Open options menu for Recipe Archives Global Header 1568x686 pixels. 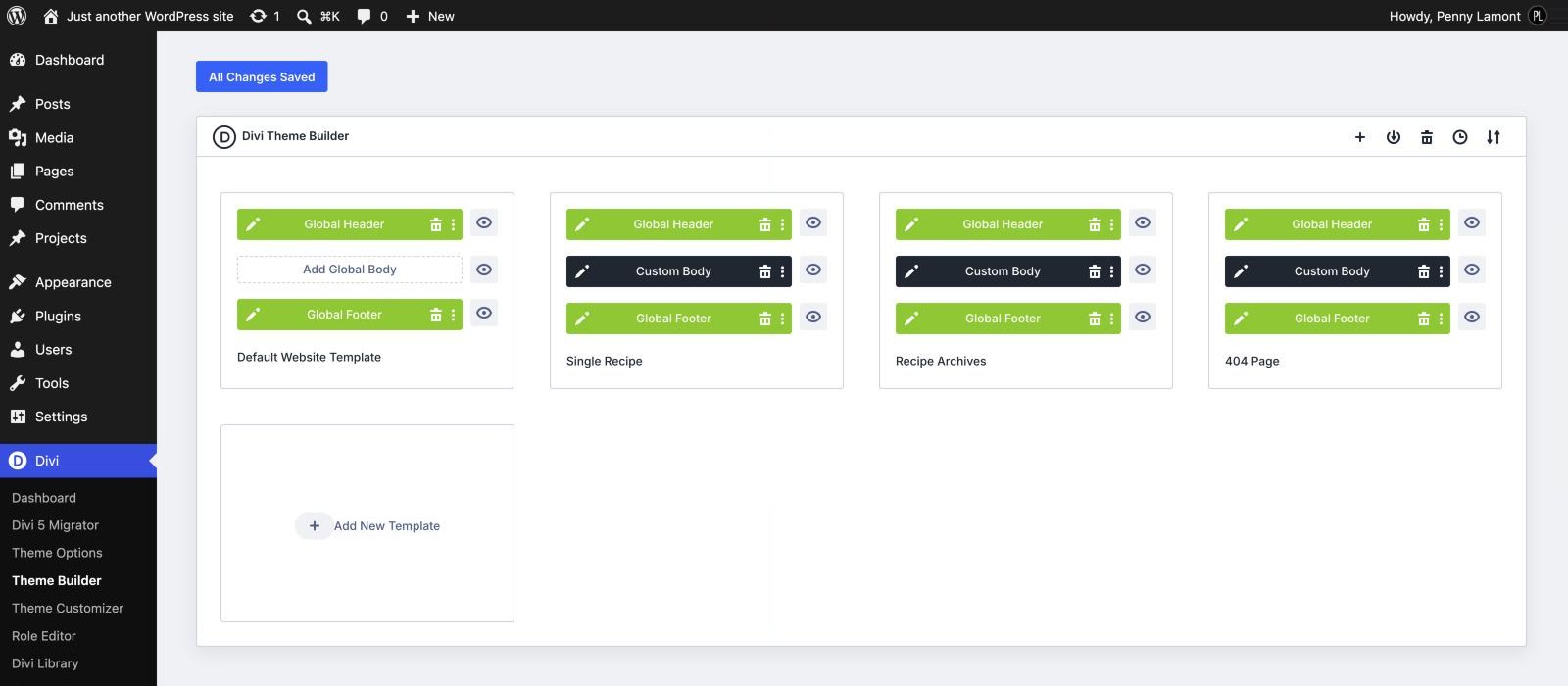coord(1111,224)
